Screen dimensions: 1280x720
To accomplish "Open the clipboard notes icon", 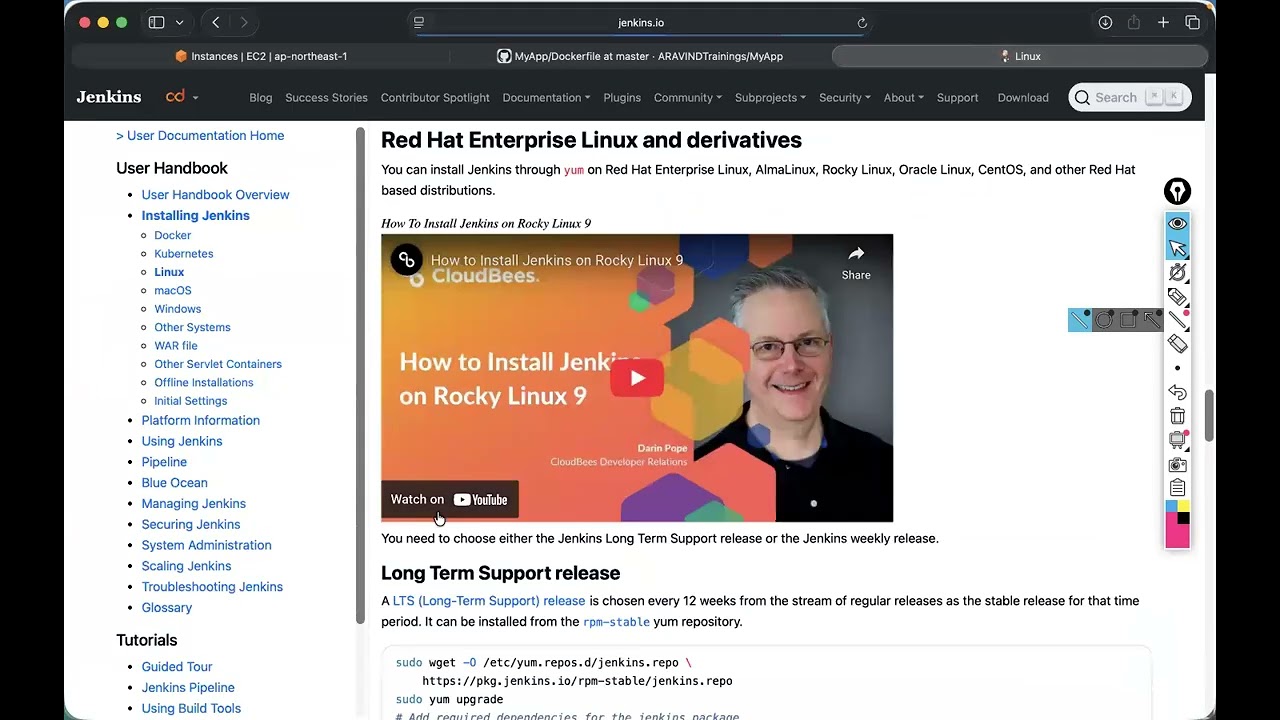I will tap(1177, 488).
